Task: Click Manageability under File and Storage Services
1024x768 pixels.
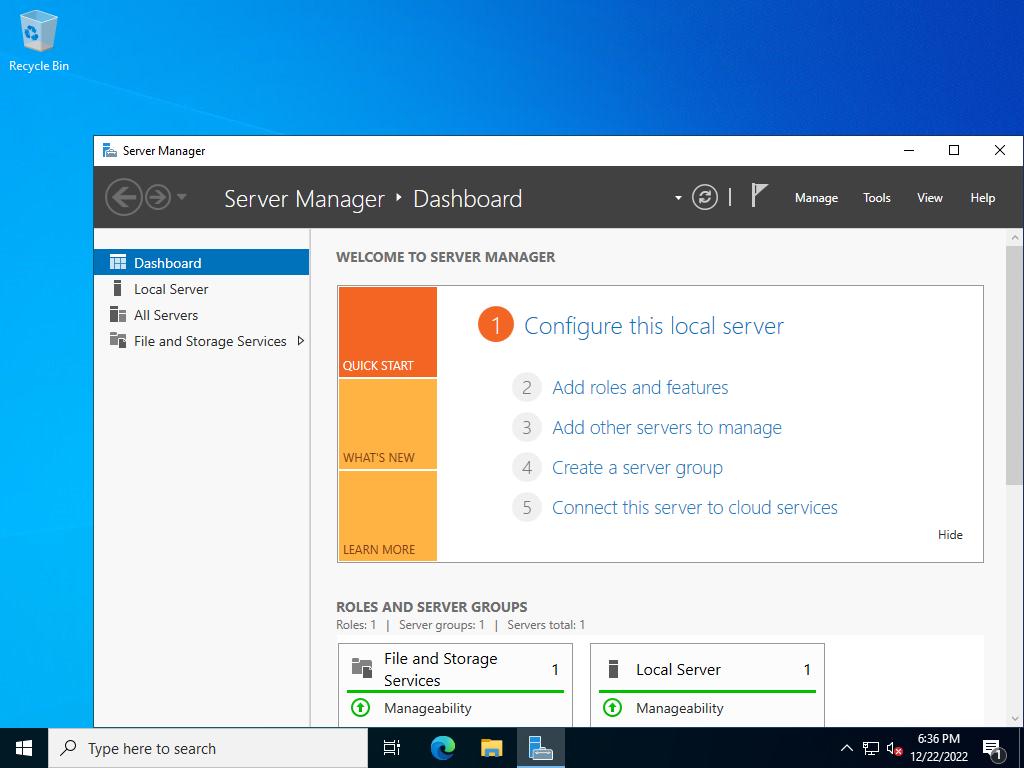Action: point(428,708)
